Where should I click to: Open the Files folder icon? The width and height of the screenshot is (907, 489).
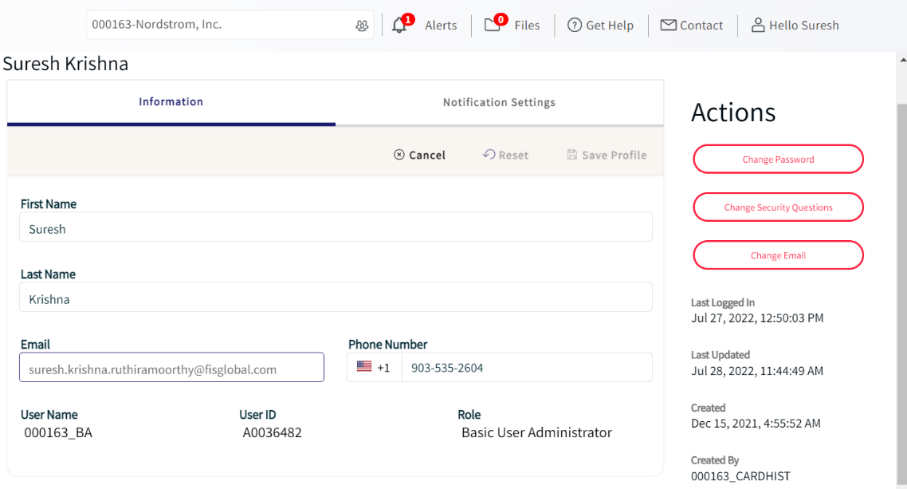(493, 24)
